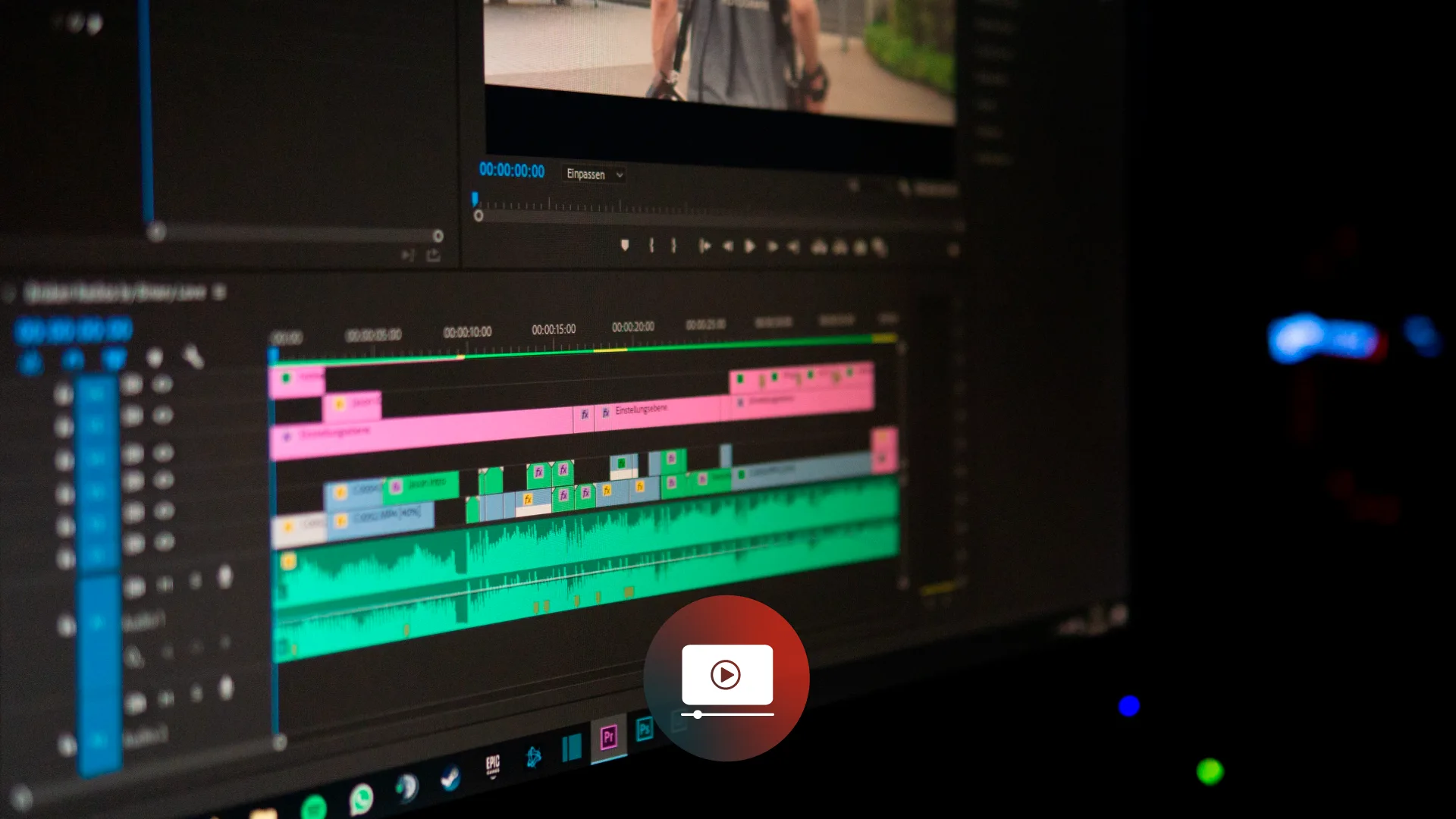This screenshot has width=1456, height=819.
Task: Select the large green audio waveform clip
Action: (585, 567)
